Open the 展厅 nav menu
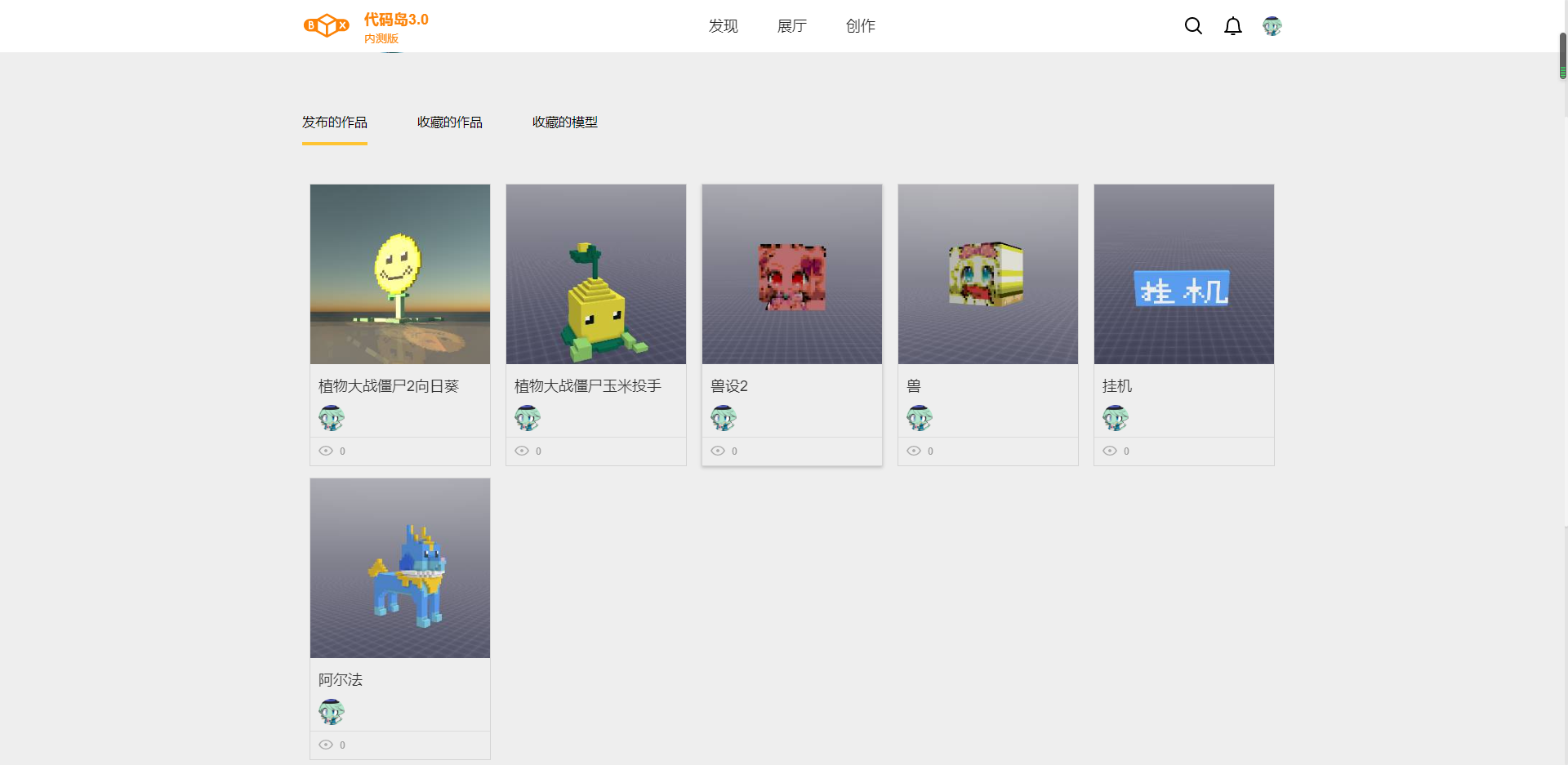 [x=792, y=26]
